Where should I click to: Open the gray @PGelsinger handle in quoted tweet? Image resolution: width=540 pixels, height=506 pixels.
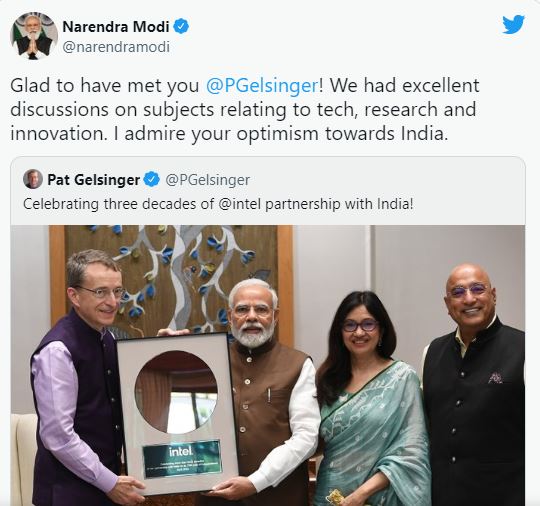click(208, 180)
